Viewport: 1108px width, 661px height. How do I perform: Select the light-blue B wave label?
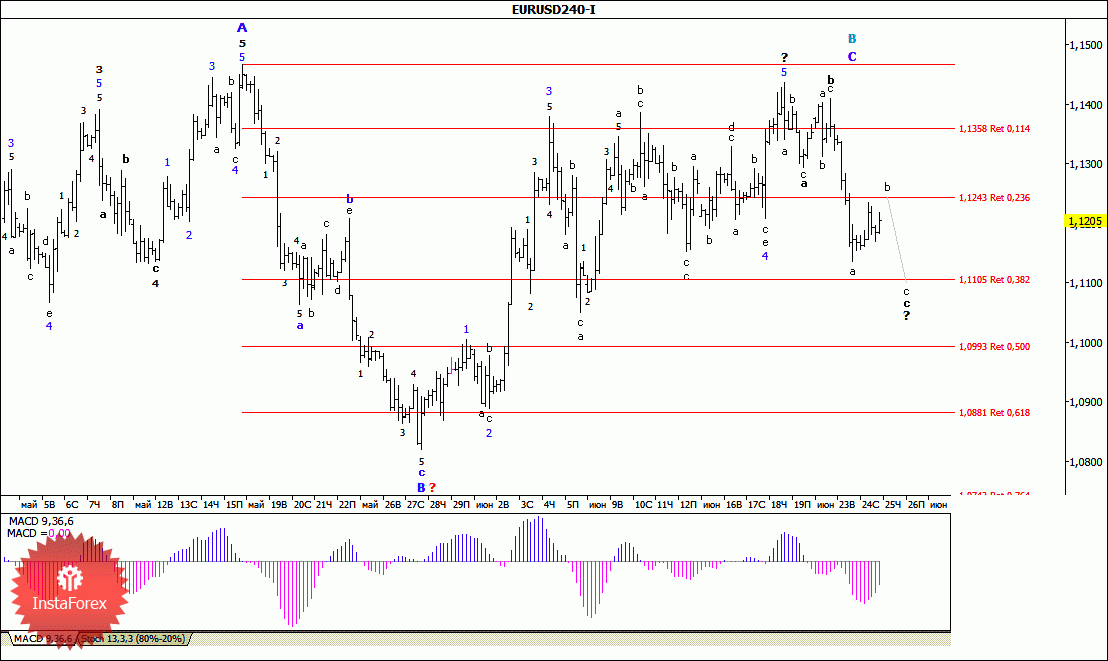coord(852,39)
